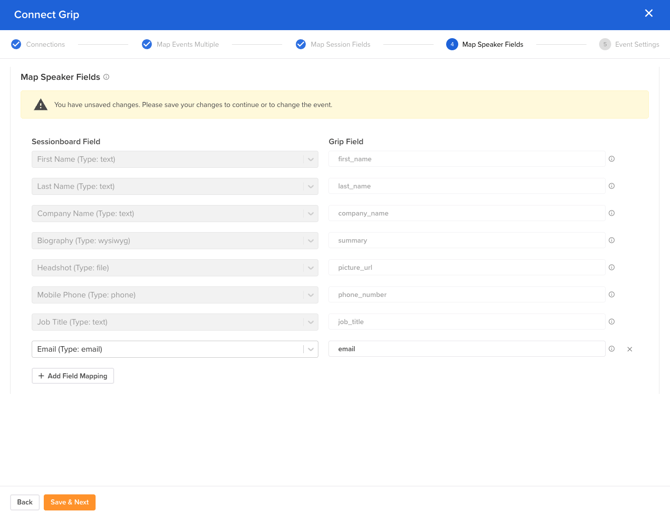670x518 pixels.
Task: Click step 4 circle icon
Action: 452,44
